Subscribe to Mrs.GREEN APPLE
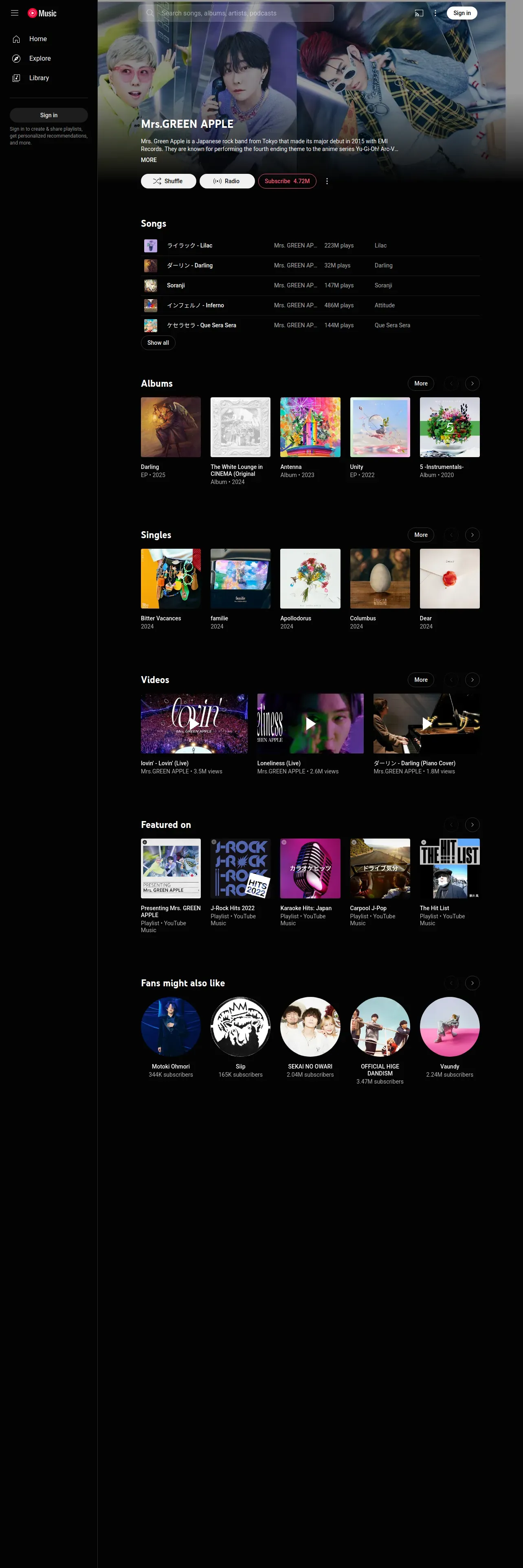 [x=288, y=182]
